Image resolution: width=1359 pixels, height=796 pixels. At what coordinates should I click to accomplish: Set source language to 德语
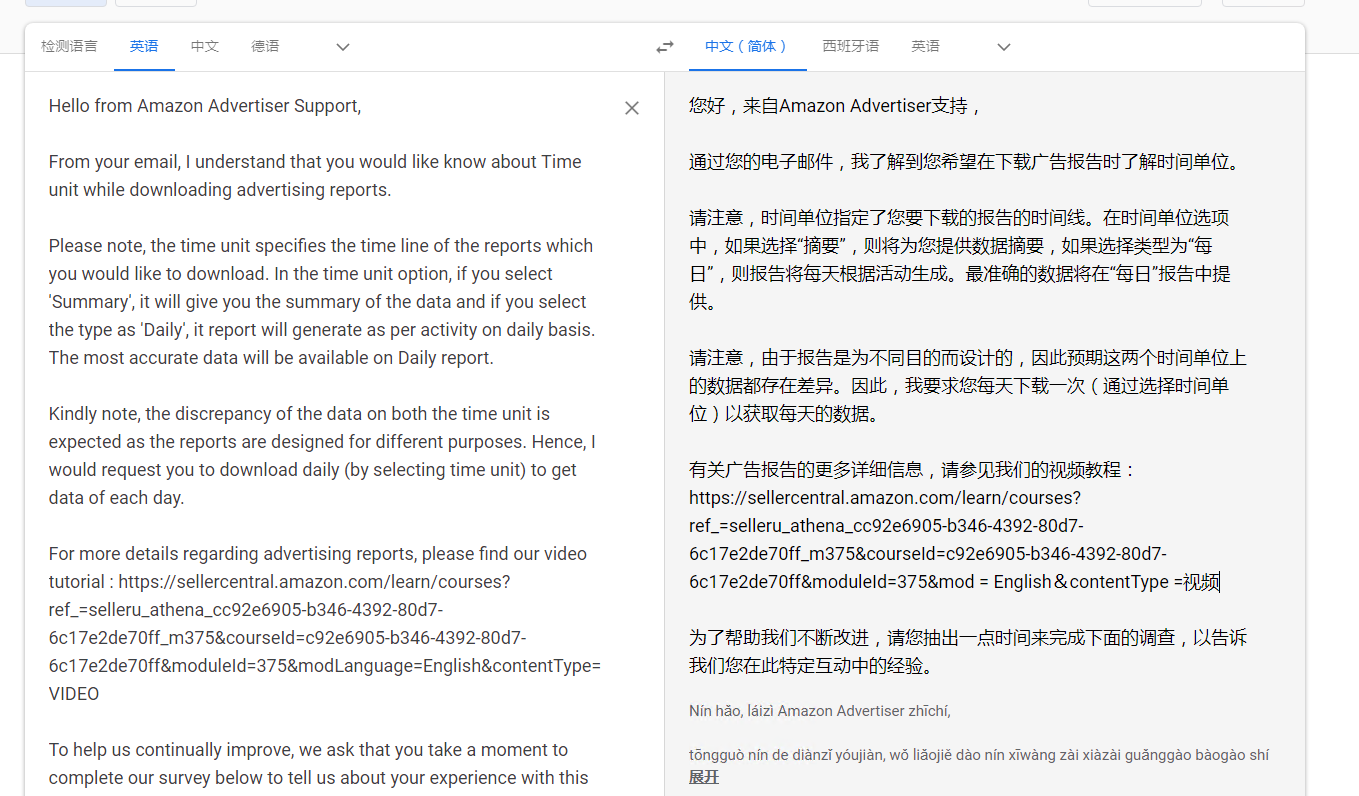point(265,46)
